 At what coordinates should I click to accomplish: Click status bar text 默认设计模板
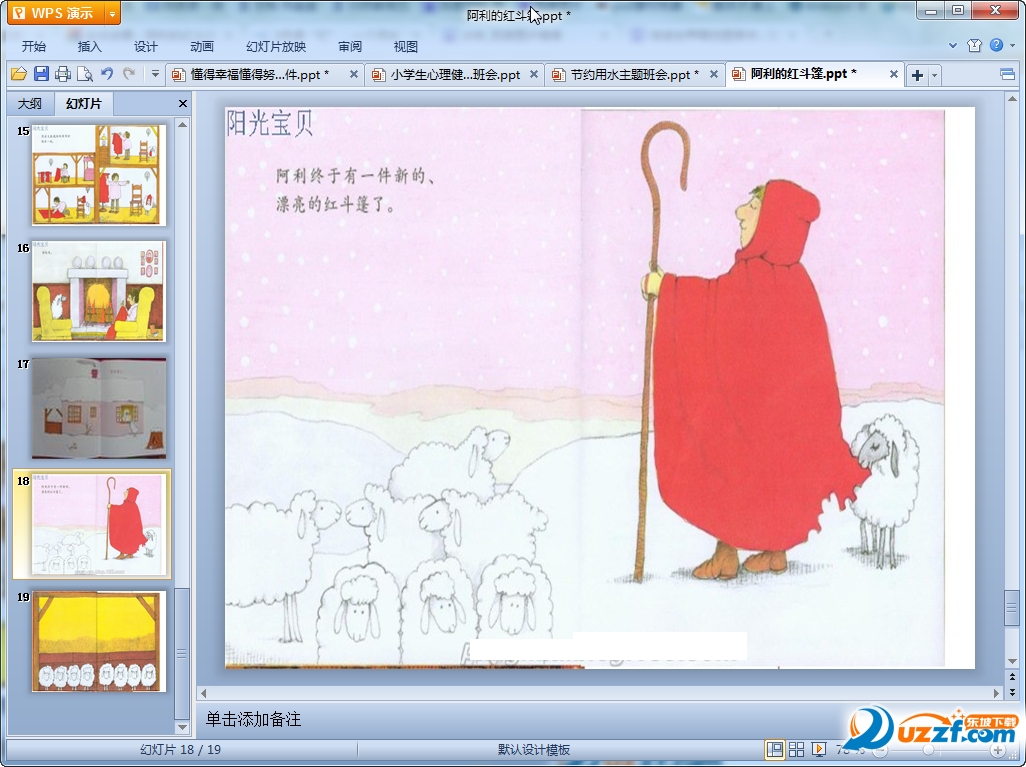click(534, 749)
